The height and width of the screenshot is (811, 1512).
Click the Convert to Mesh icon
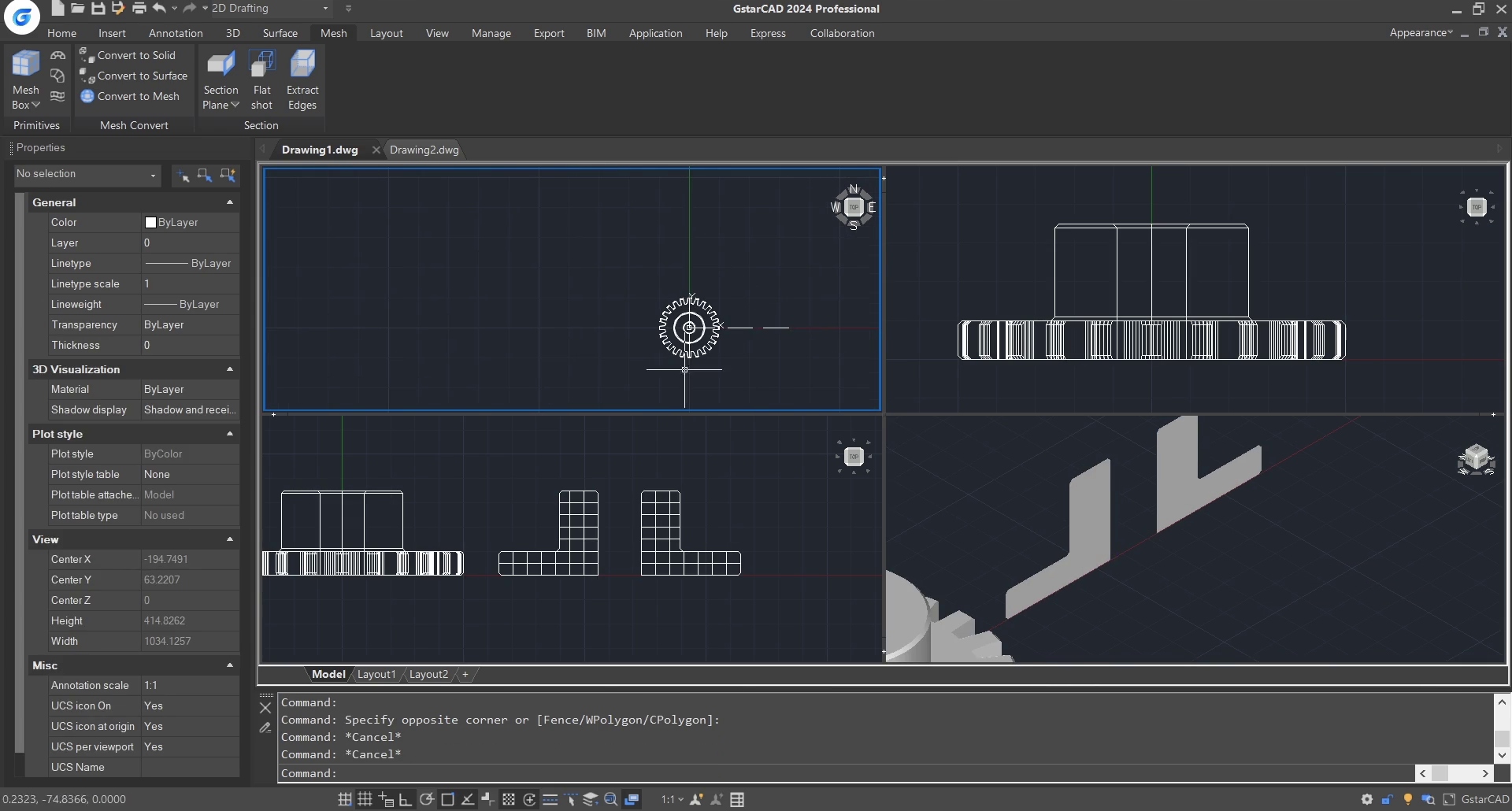[x=87, y=96]
